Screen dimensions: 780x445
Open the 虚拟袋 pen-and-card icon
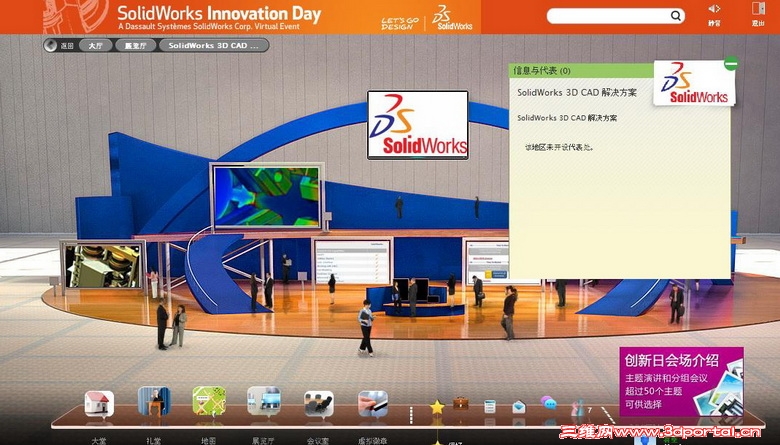[373, 403]
